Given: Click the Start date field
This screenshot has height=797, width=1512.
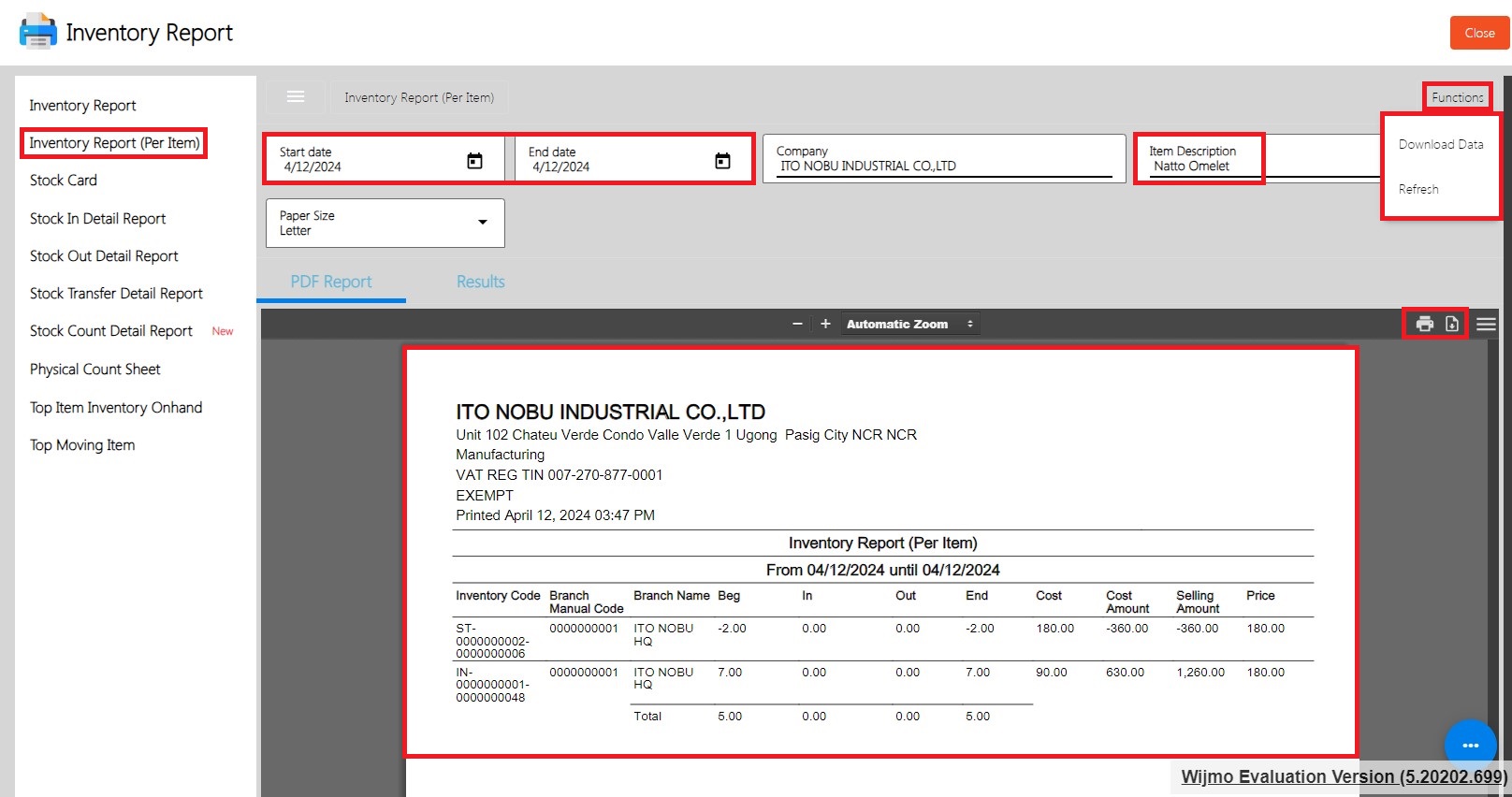Looking at the screenshot, I should coord(385,159).
